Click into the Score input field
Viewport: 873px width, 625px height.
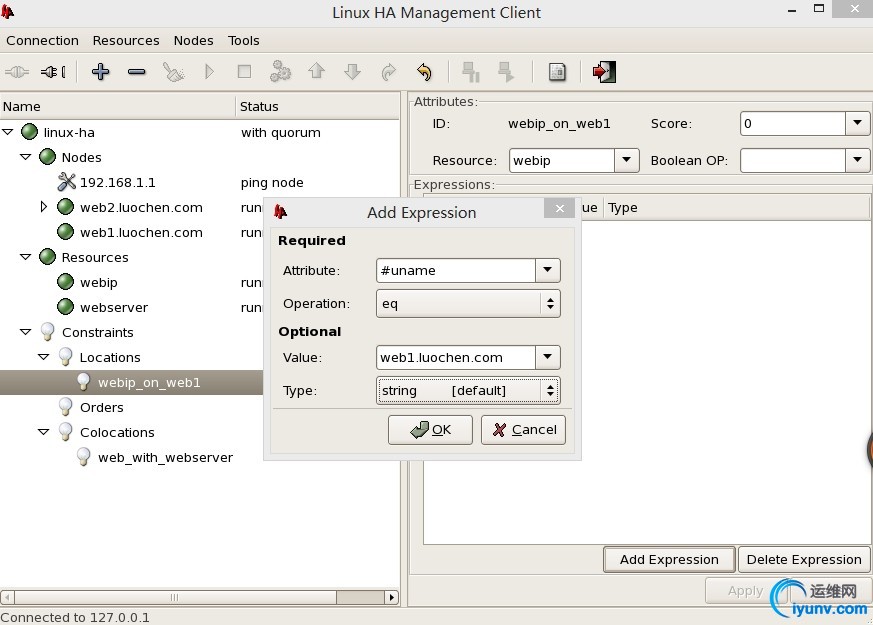[x=793, y=124]
